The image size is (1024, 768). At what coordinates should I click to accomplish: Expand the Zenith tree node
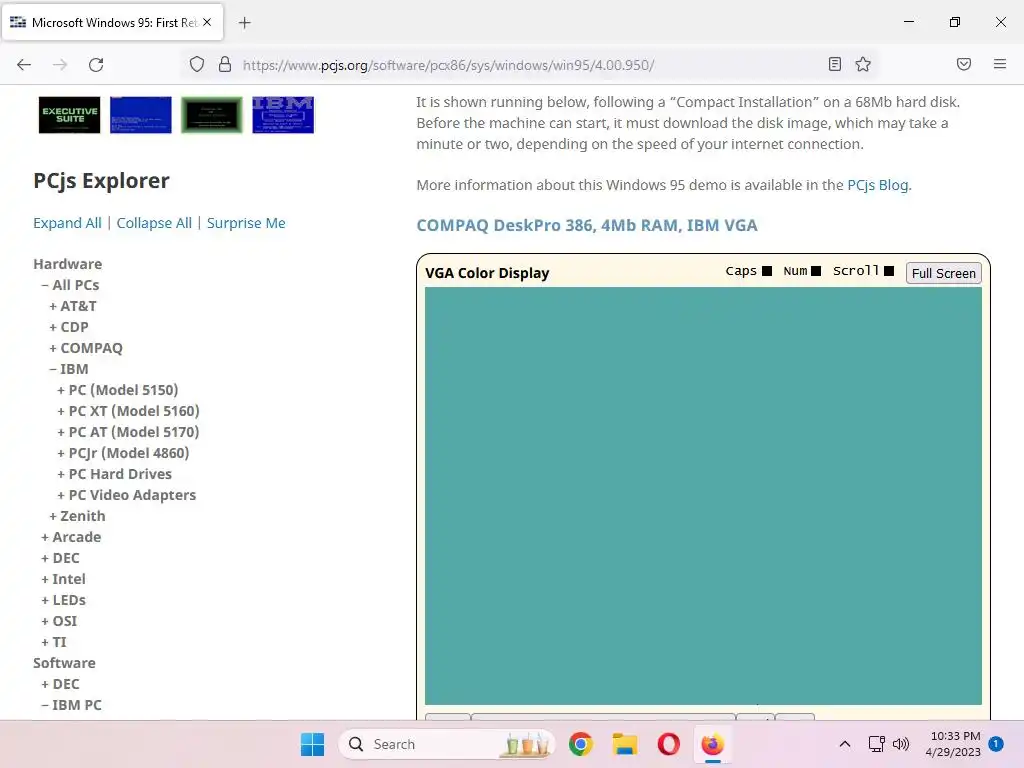pyautogui.click(x=77, y=516)
